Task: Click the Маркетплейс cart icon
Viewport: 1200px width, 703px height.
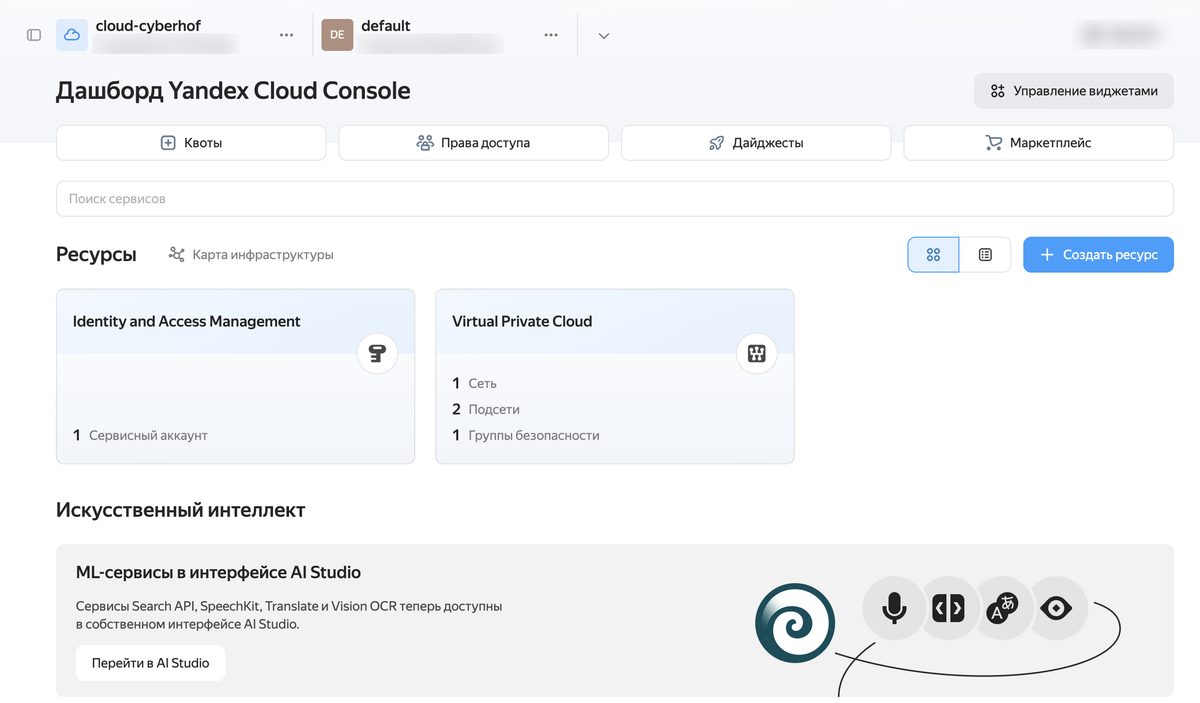Action: (x=993, y=143)
